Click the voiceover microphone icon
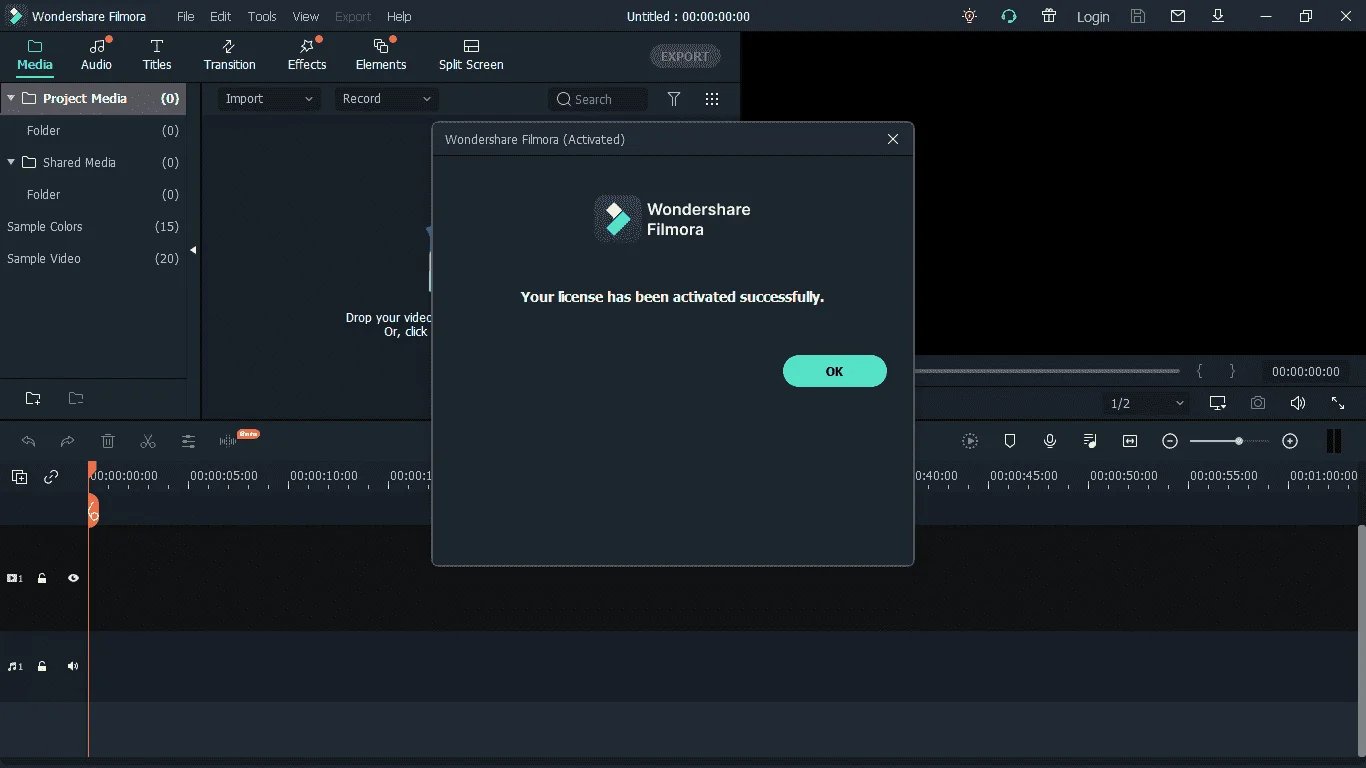This screenshot has height=768, width=1366. tap(1050, 441)
